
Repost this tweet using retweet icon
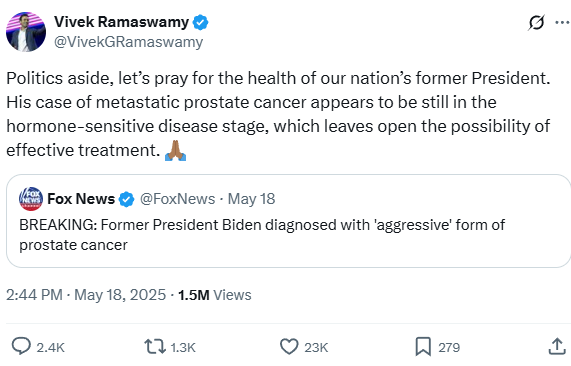point(155,347)
